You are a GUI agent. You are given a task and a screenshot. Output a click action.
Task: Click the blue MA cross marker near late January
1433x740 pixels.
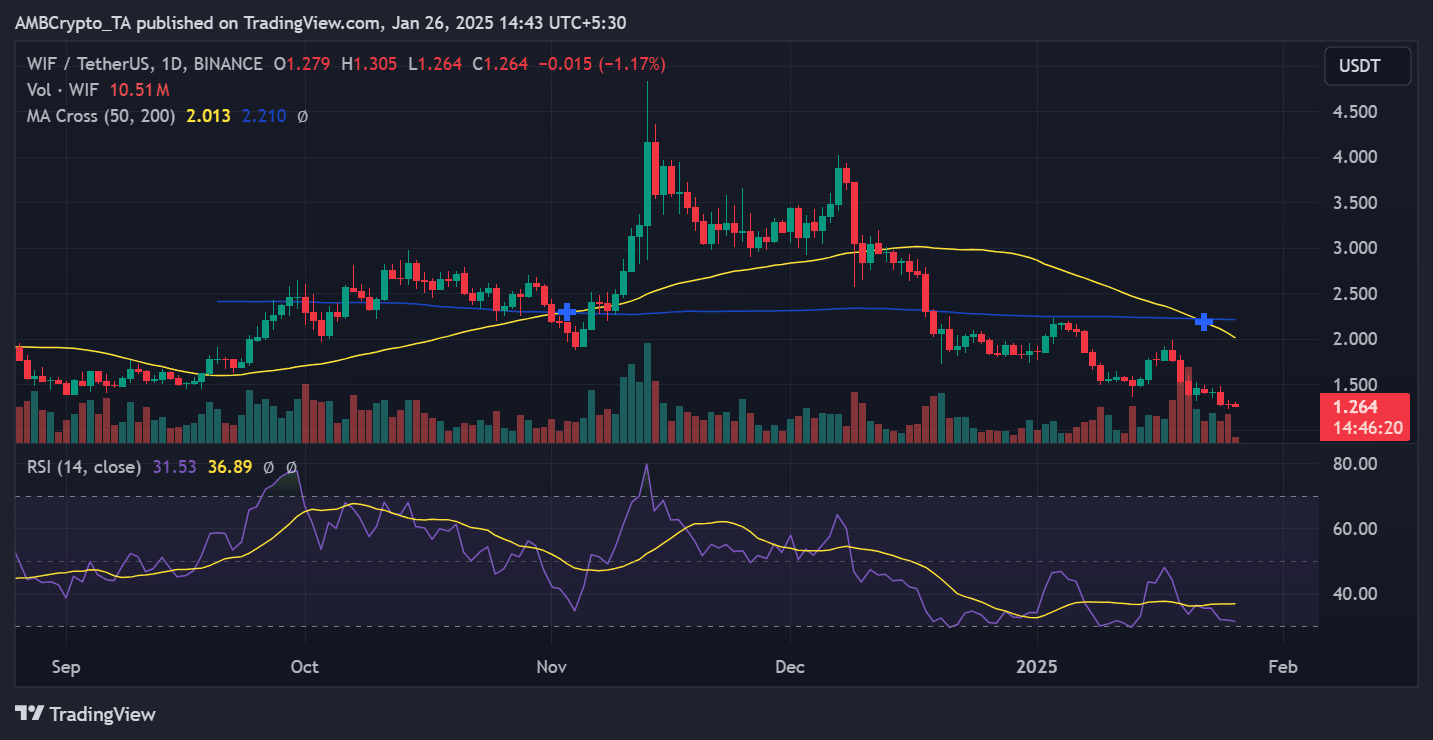[1204, 322]
